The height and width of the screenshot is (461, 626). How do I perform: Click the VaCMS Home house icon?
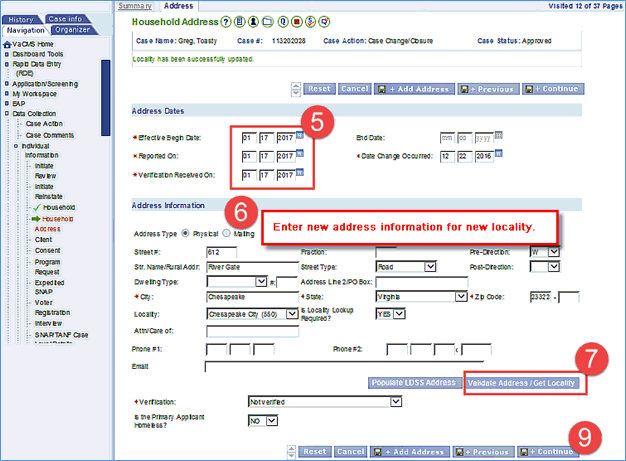pos(7,44)
